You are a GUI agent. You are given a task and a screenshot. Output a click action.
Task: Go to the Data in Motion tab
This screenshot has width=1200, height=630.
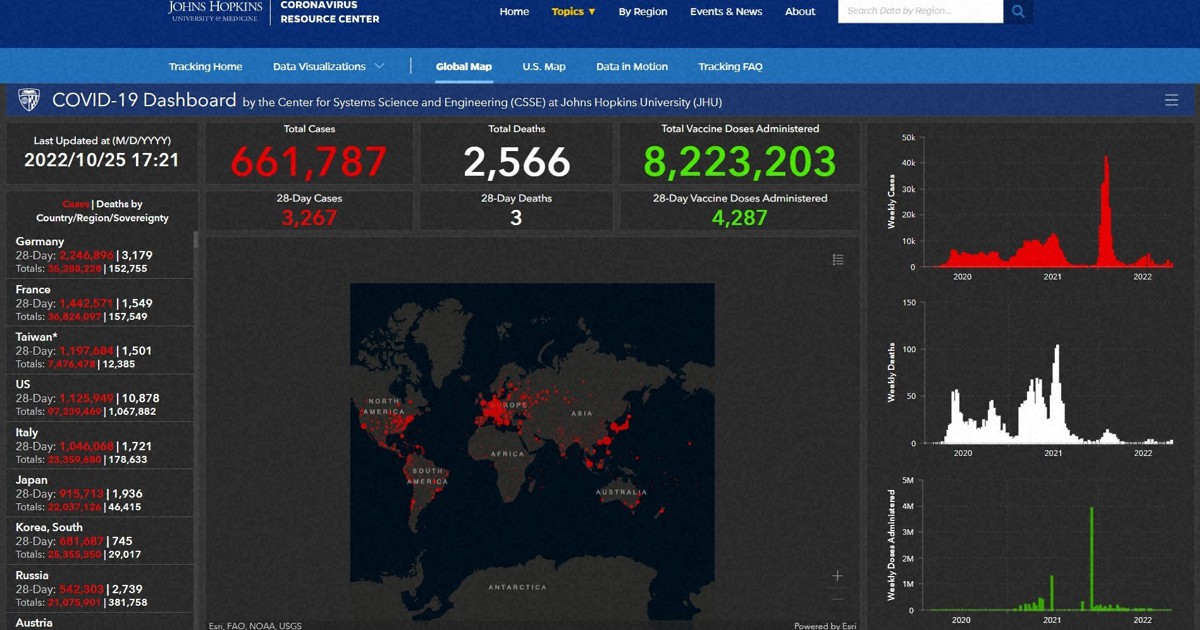pyautogui.click(x=632, y=67)
